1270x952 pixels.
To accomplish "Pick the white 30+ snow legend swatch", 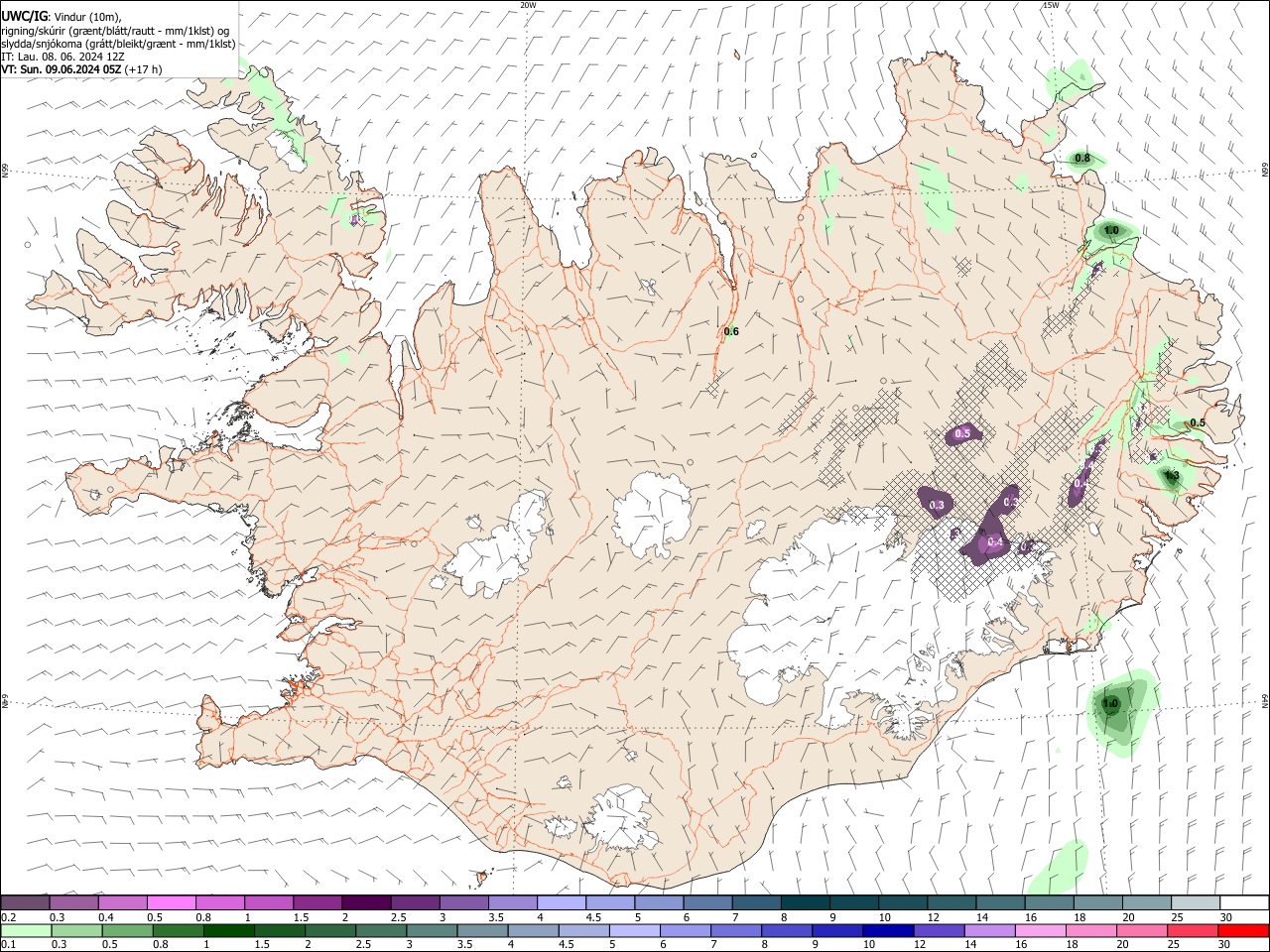I will (1243, 902).
